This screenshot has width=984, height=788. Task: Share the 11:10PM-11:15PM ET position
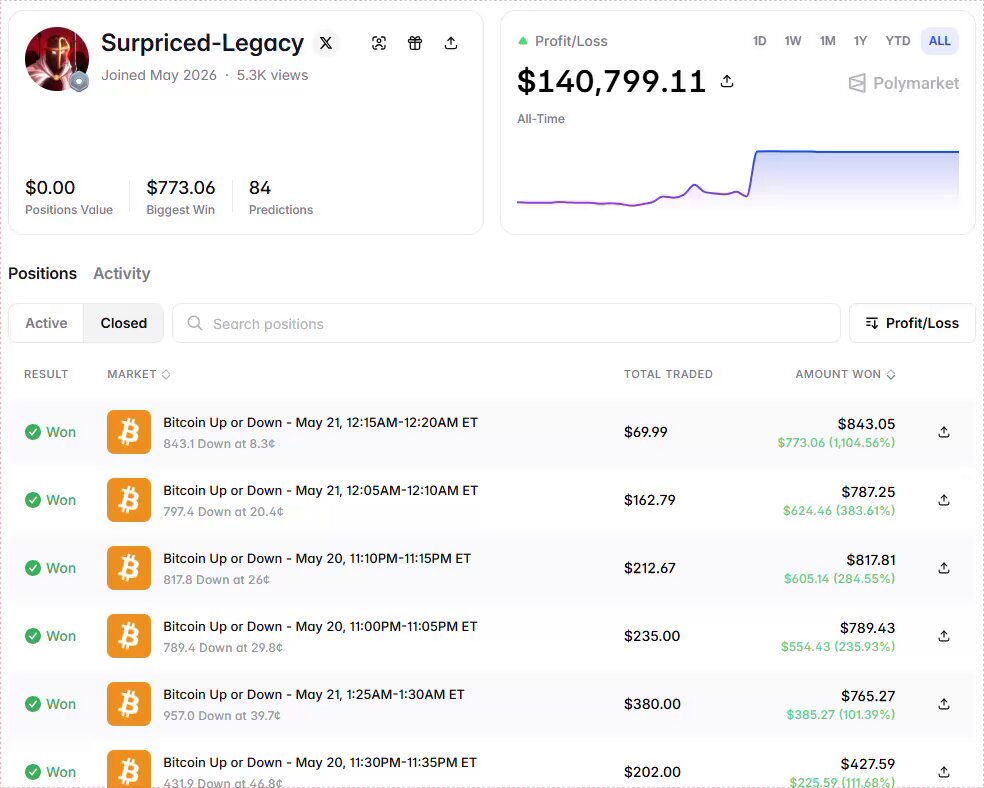(x=944, y=568)
